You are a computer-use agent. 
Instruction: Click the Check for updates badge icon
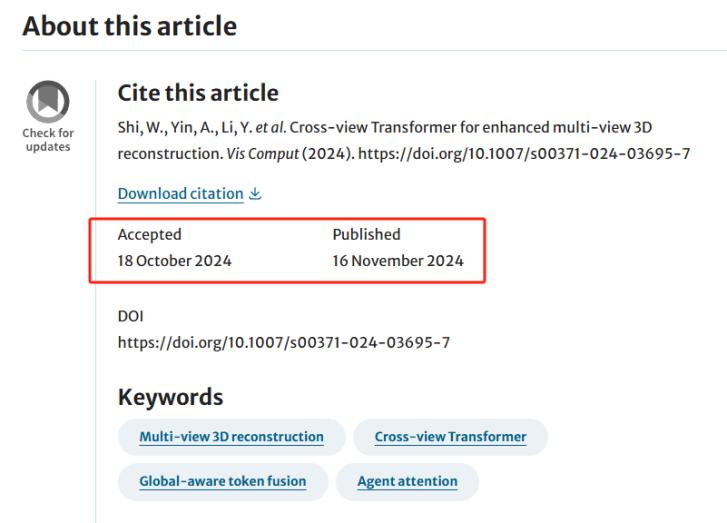(48, 102)
